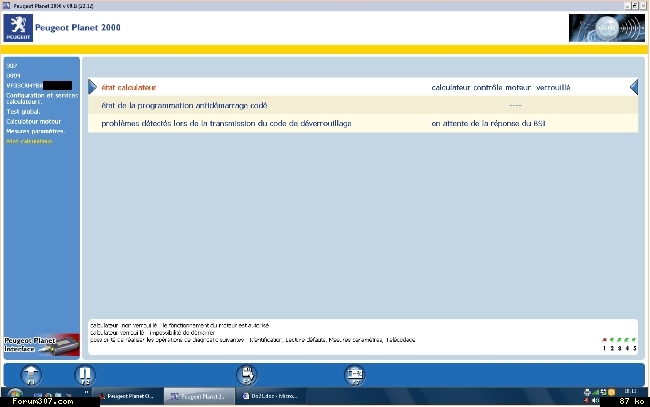Switch to Peugeot Planet 2 taskbar window
The image size is (650, 407).
pos(199,397)
